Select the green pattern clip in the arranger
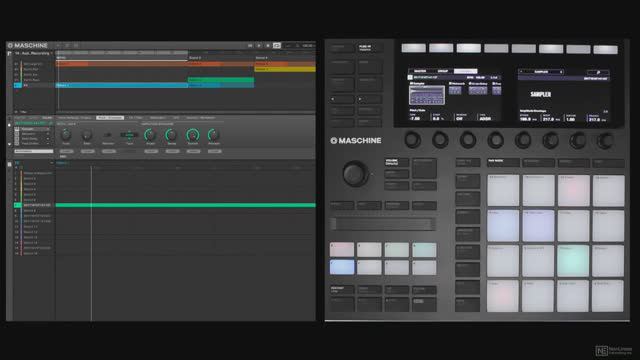The image size is (640, 360). point(221,80)
